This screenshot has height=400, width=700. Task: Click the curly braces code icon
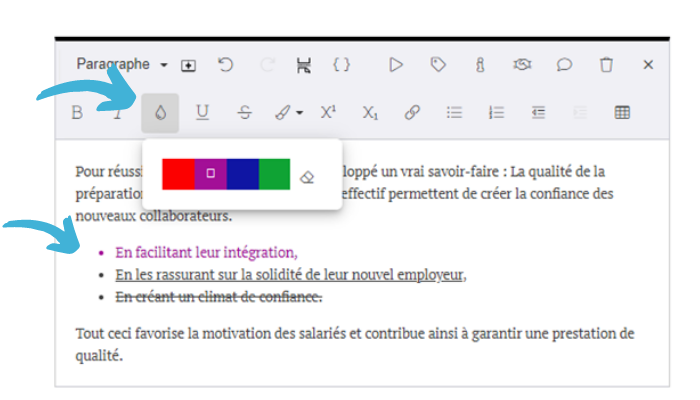(x=342, y=64)
